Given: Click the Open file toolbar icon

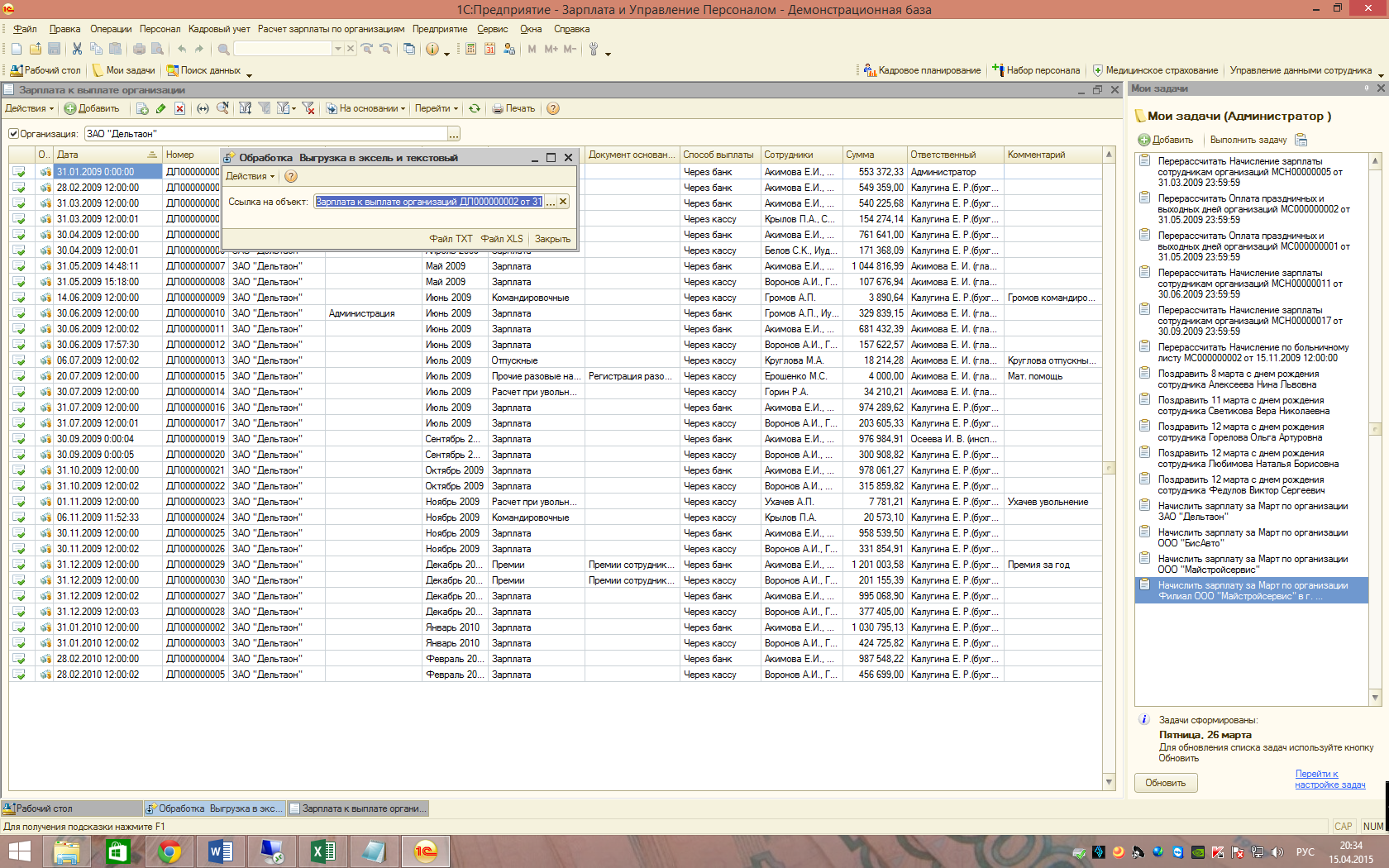Looking at the screenshot, I should 35,49.
